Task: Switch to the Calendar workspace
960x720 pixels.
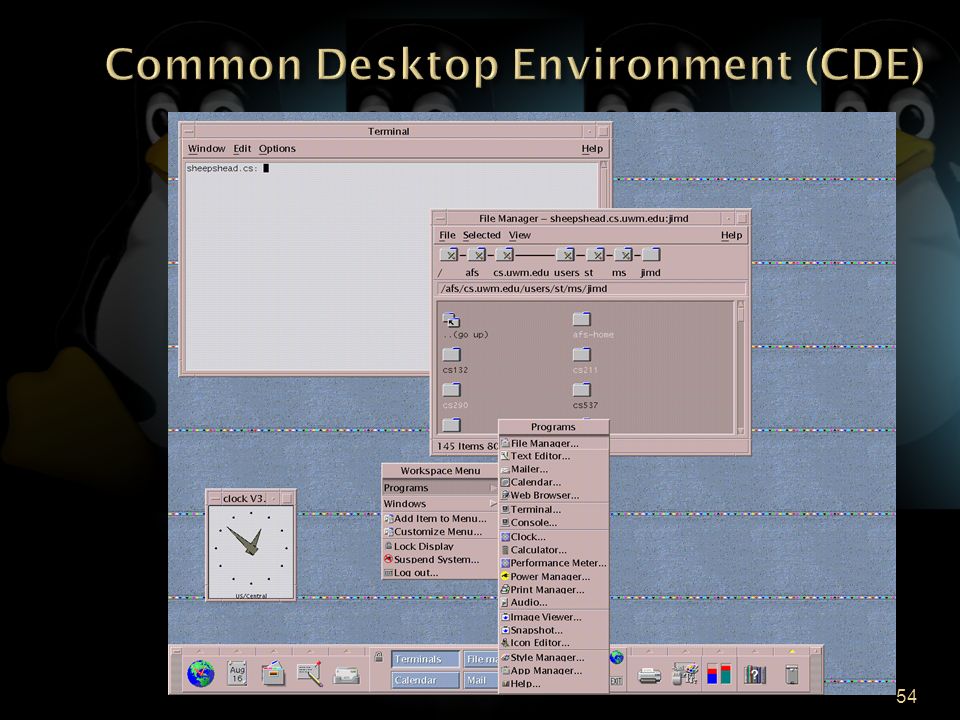Action: click(x=426, y=680)
